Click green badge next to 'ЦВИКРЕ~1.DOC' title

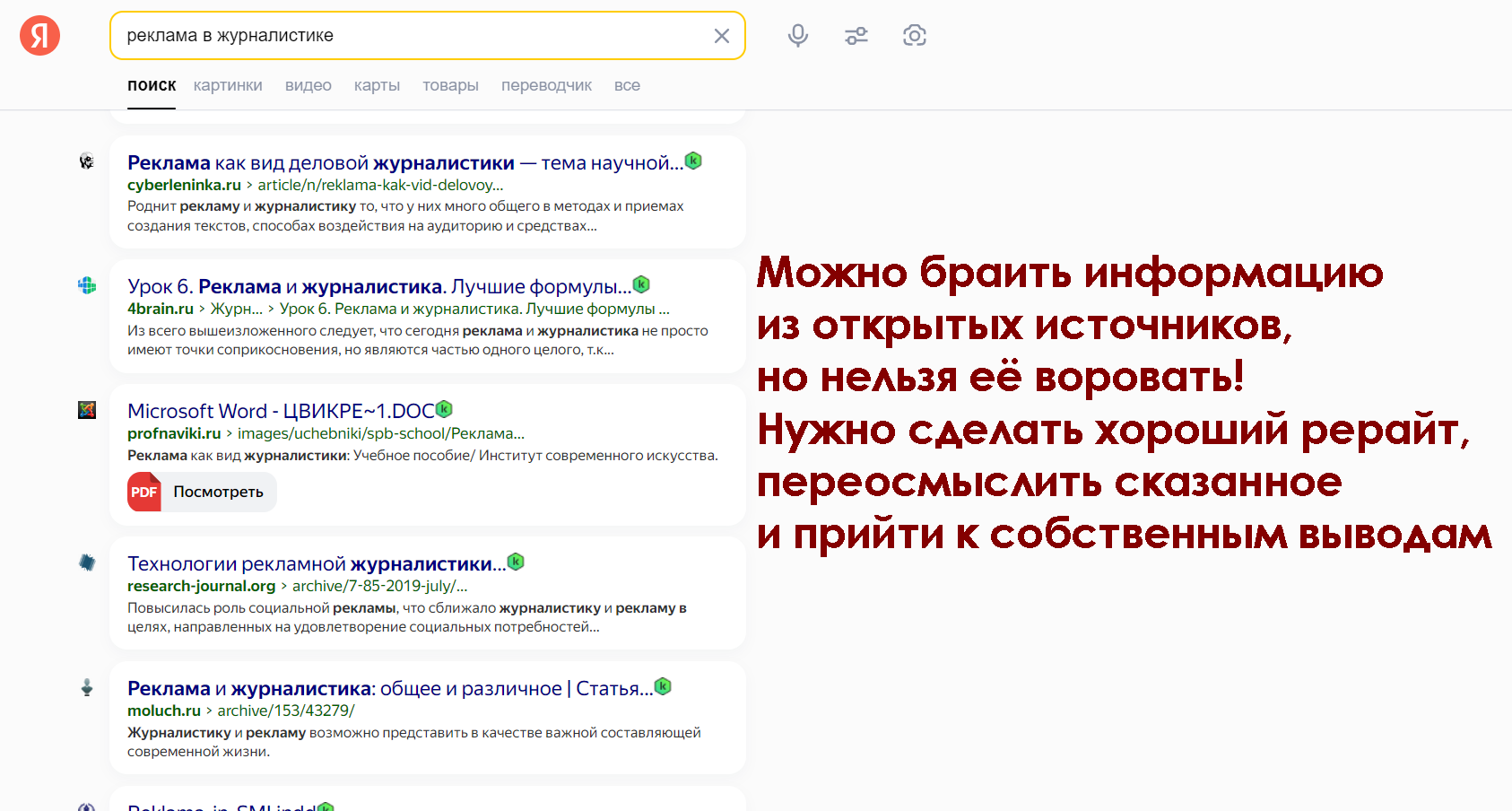pos(444,409)
